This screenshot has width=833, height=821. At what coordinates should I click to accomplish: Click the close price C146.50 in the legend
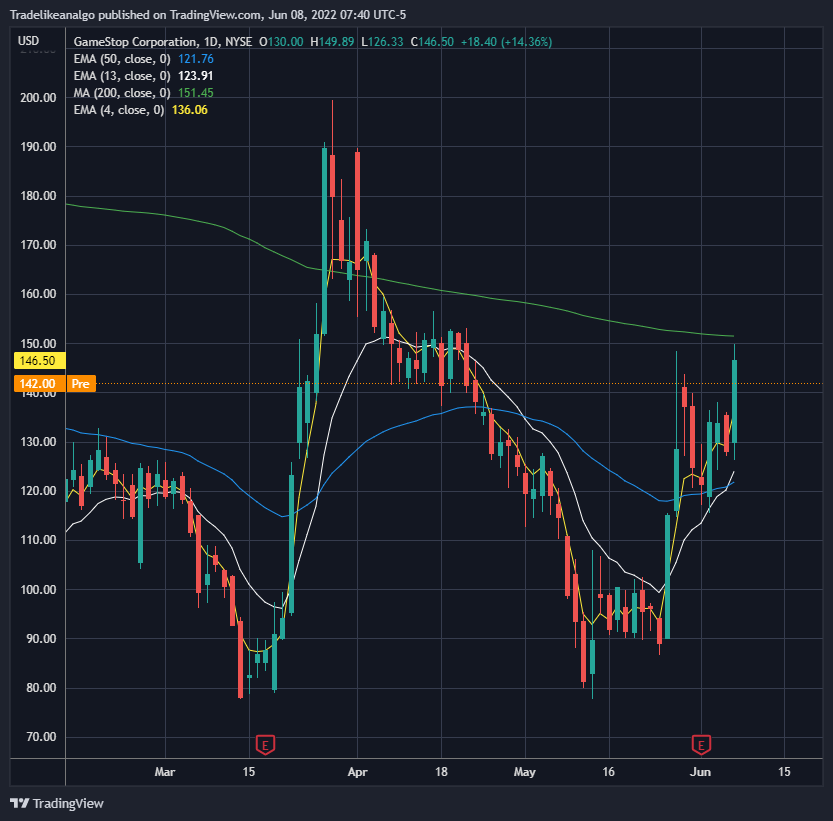pos(432,42)
